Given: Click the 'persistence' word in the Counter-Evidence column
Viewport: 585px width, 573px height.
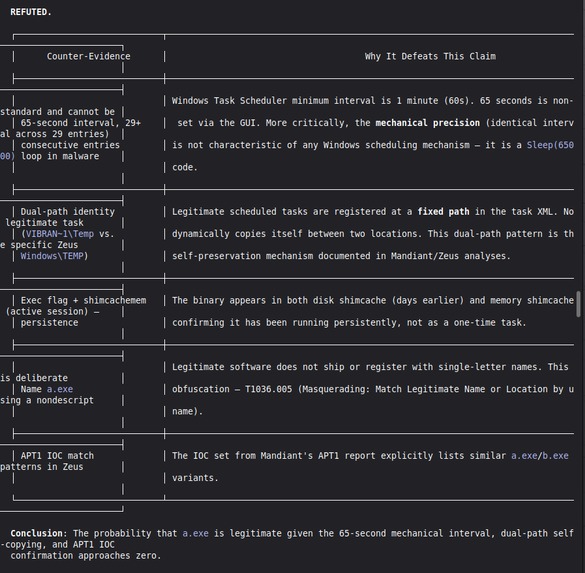Looking at the screenshot, I should [x=49, y=323].
